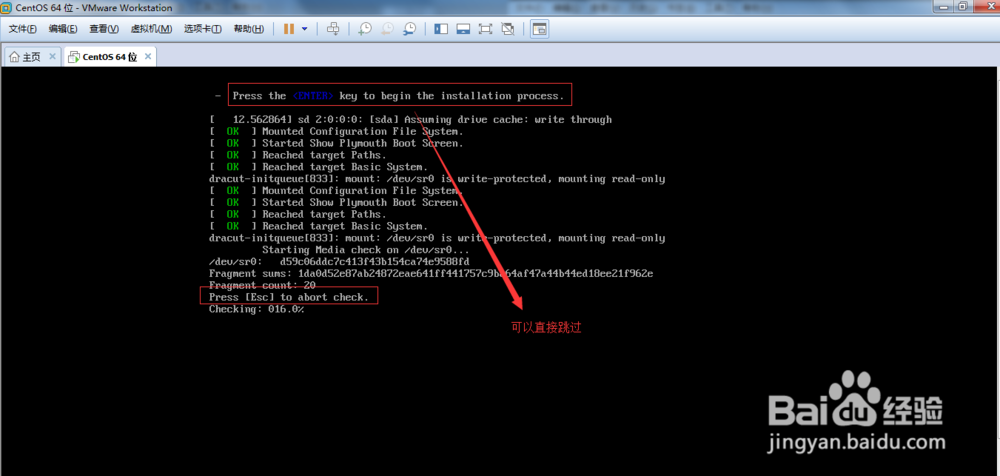Maximize the VMware Workstation window
This screenshot has height=476, width=1000.
[962, 6]
